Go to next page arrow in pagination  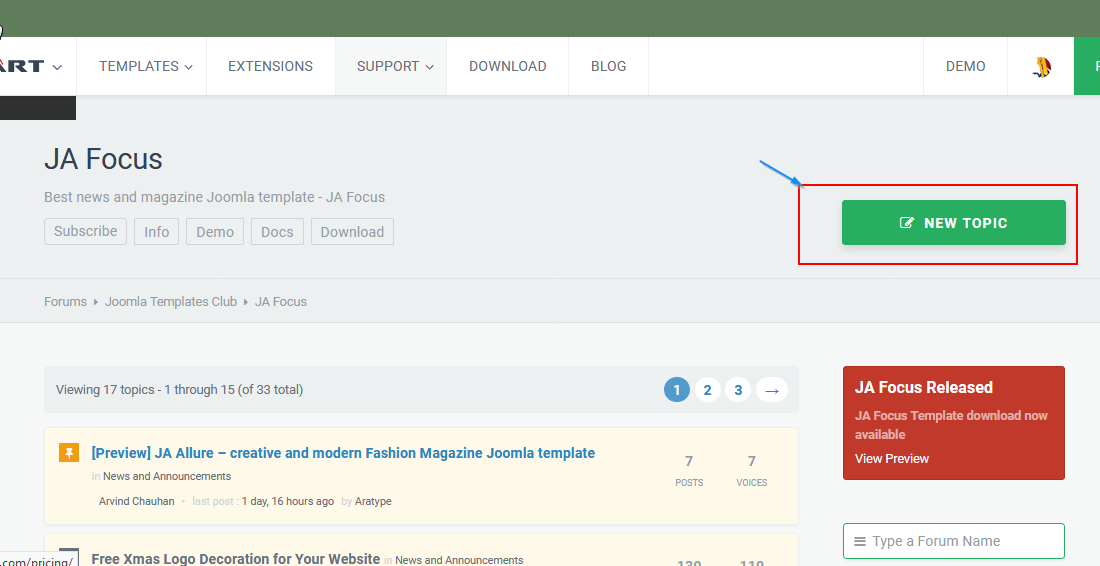(x=772, y=390)
